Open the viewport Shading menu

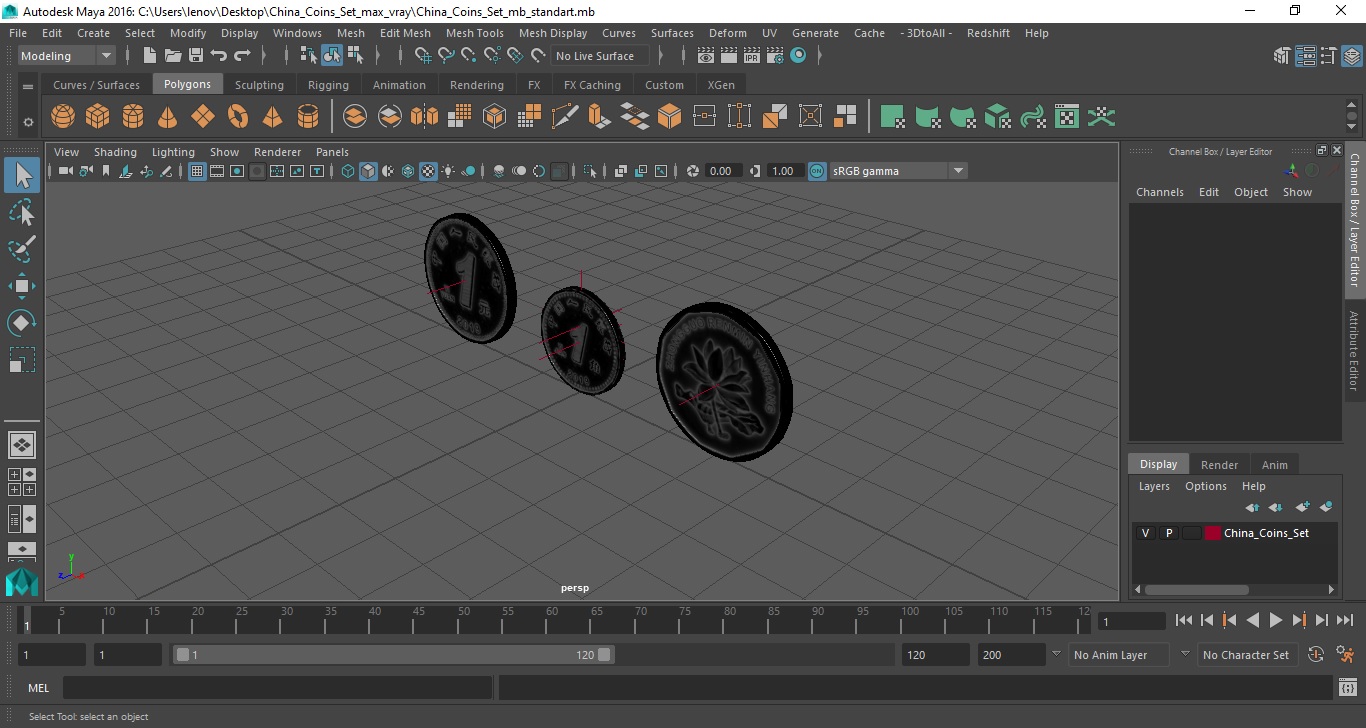click(115, 152)
